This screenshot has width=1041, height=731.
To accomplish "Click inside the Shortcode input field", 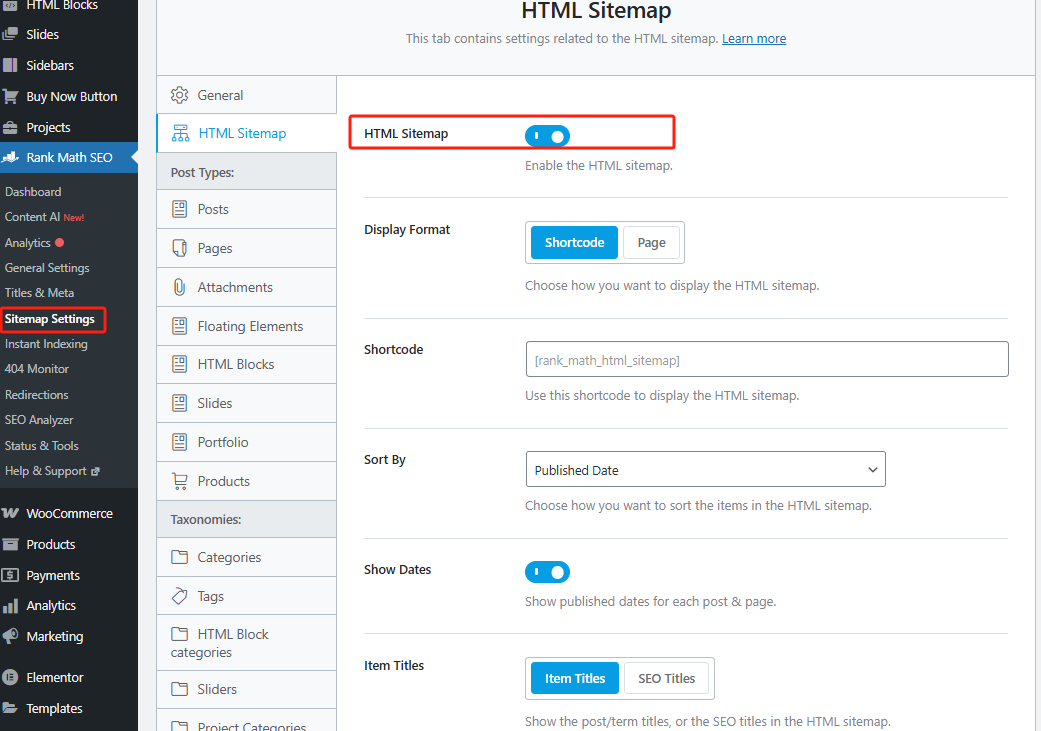I will [x=766, y=359].
